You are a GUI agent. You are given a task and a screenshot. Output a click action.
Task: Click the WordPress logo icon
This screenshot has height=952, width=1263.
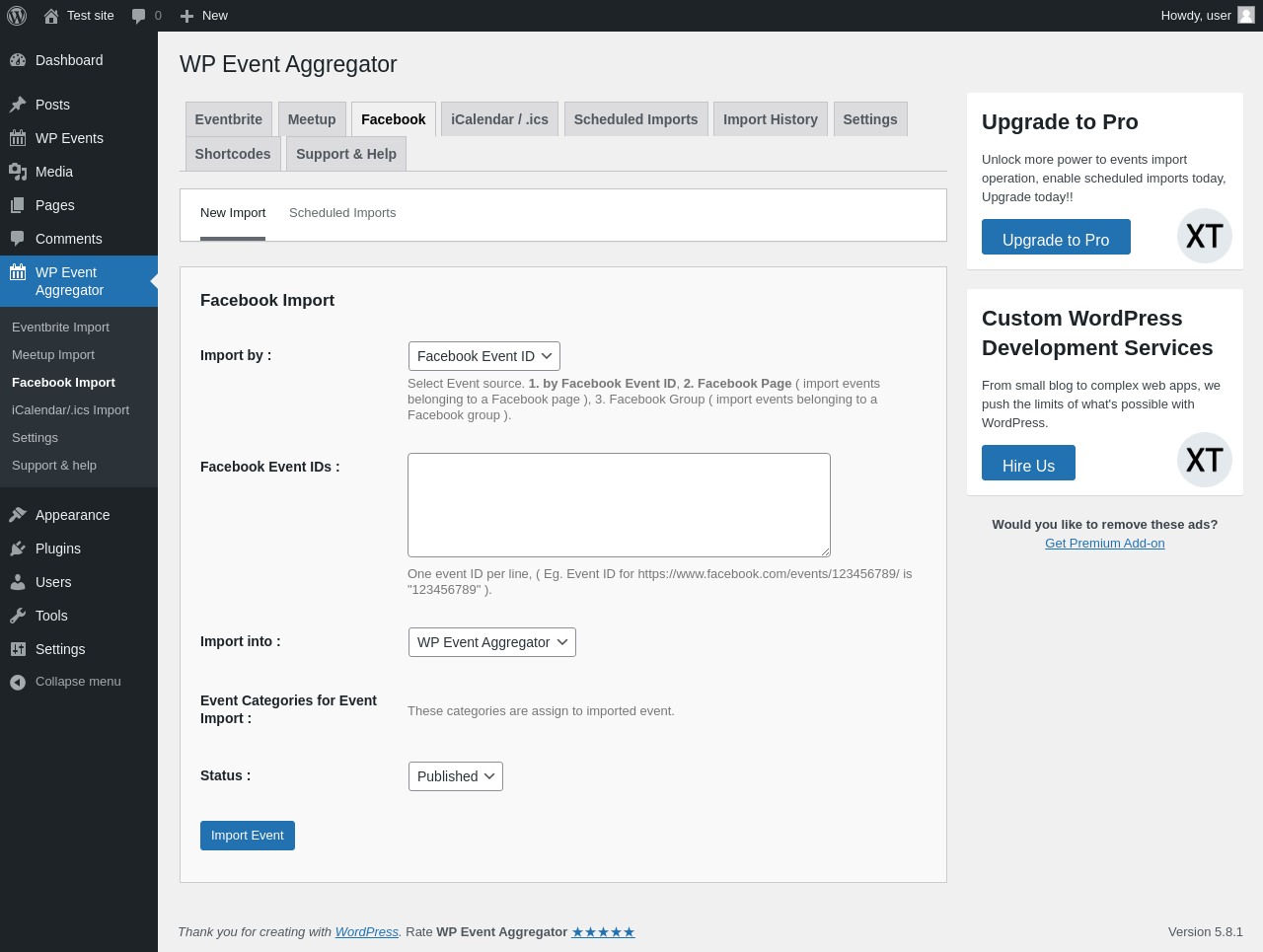pos(17,16)
